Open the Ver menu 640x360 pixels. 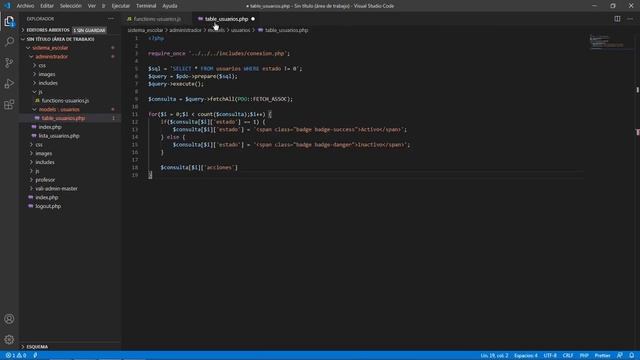(92, 6)
